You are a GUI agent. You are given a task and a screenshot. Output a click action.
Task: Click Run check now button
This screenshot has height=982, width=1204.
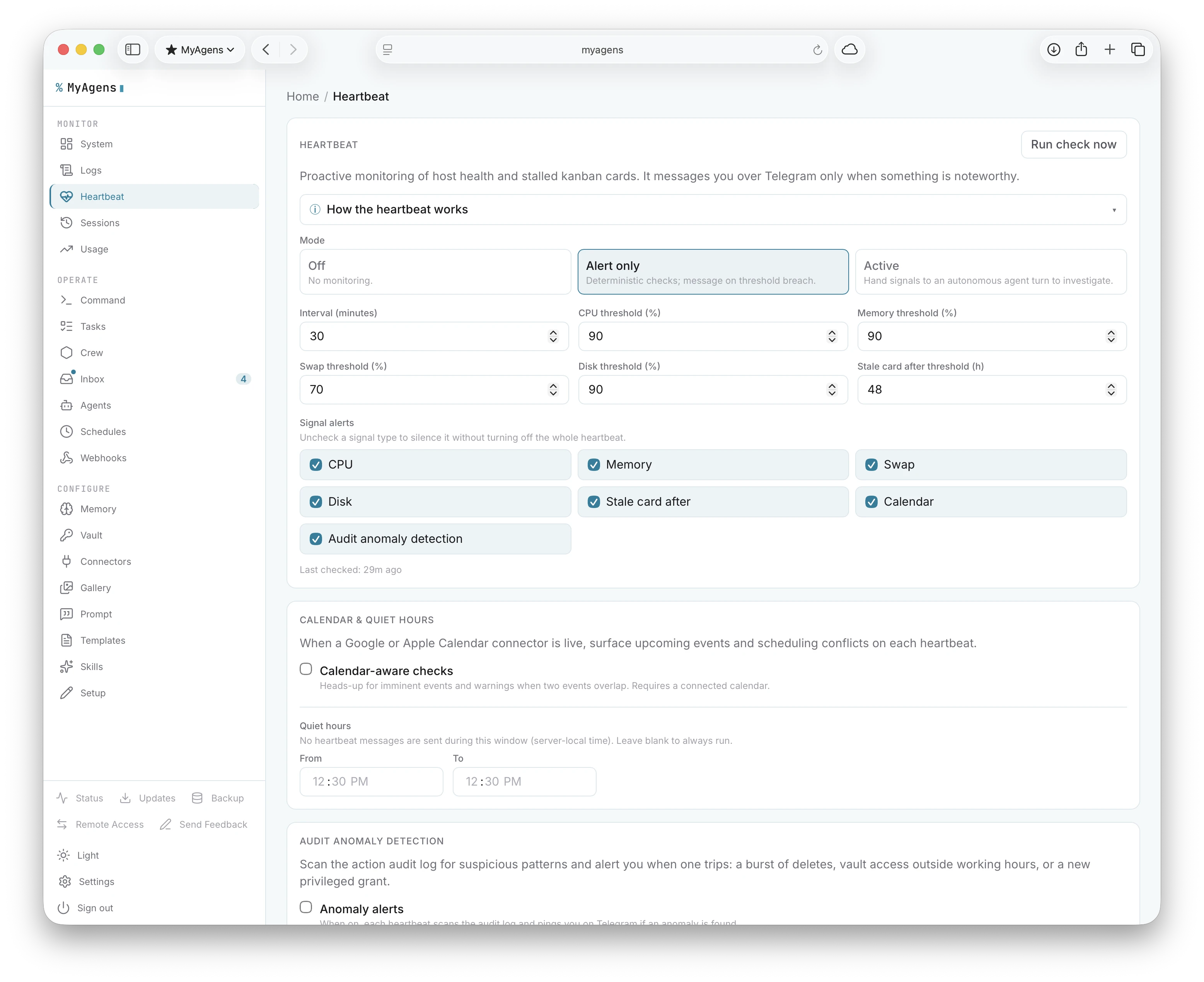click(1073, 145)
